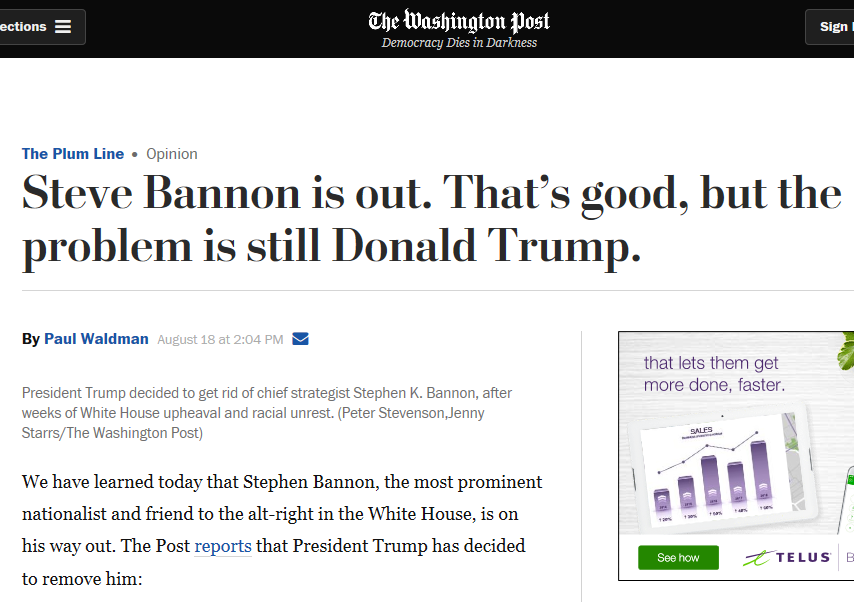Click the Sign In button

(x=829, y=27)
